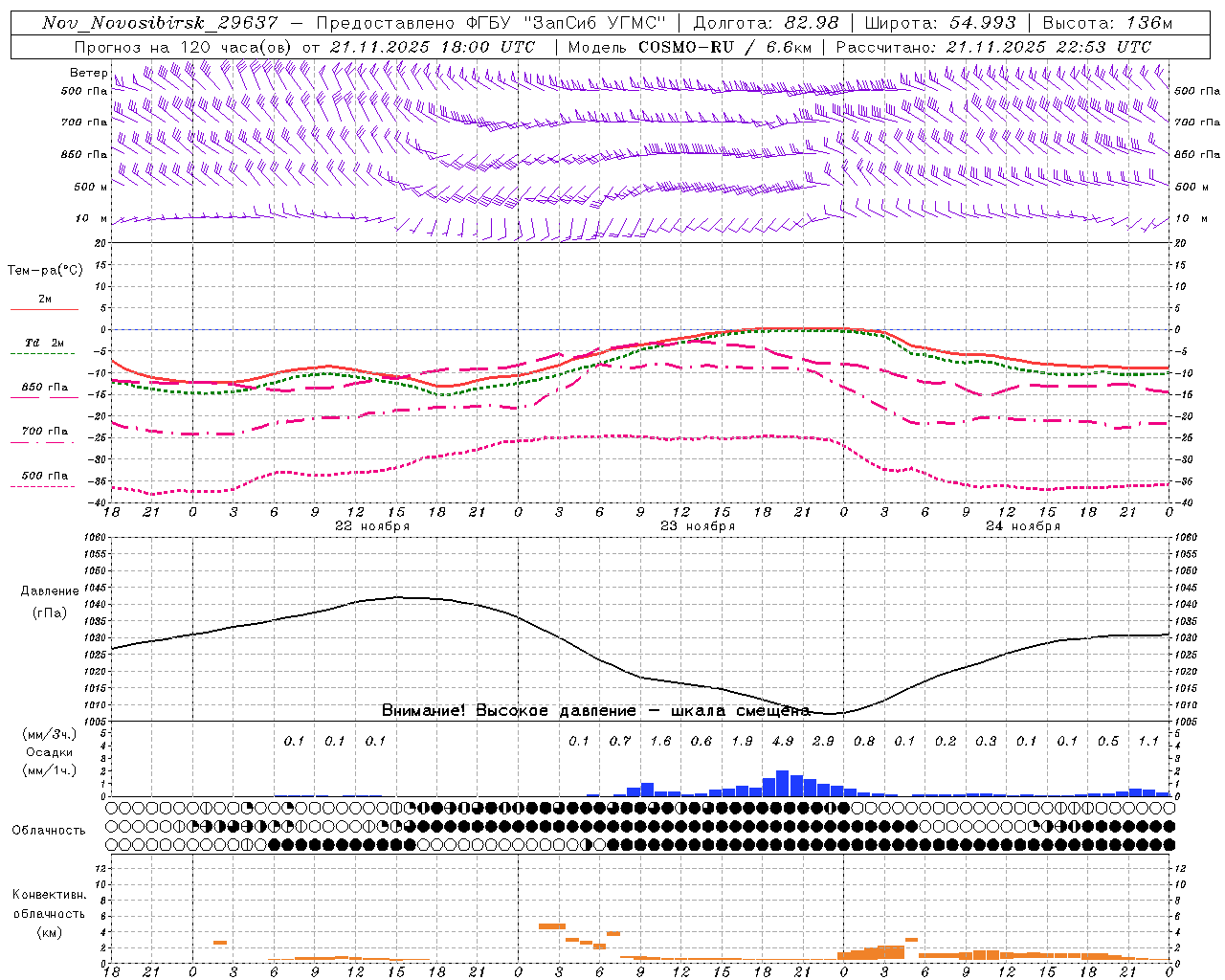Click the 500 гПа dotted legend sample

tap(43, 486)
